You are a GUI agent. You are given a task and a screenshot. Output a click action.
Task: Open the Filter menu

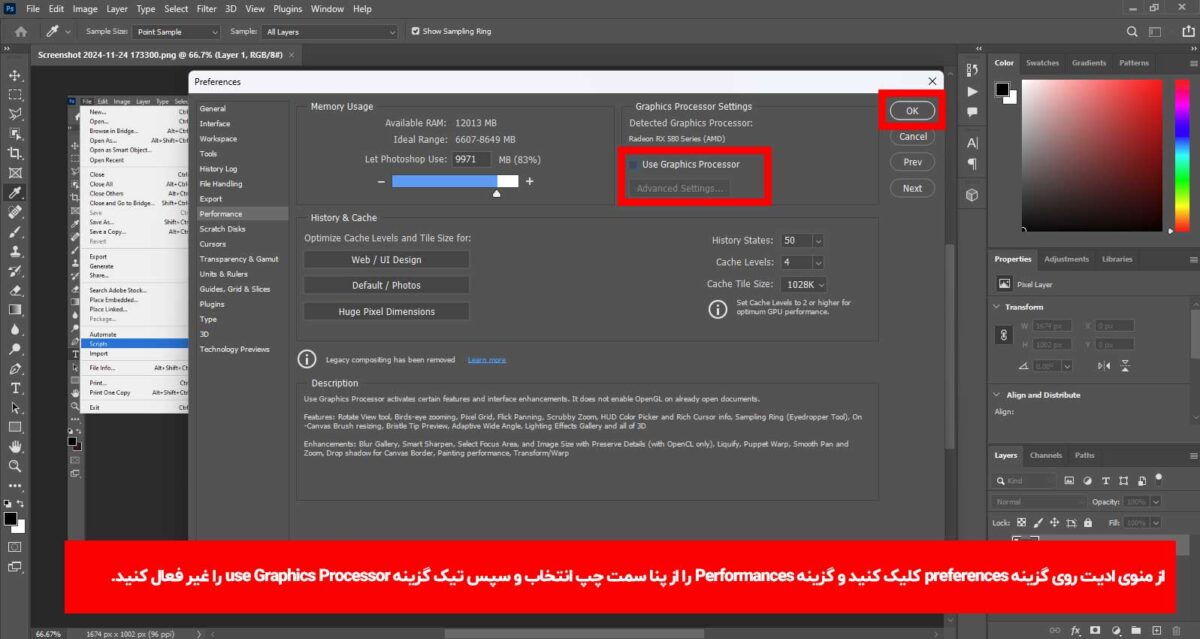(206, 8)
